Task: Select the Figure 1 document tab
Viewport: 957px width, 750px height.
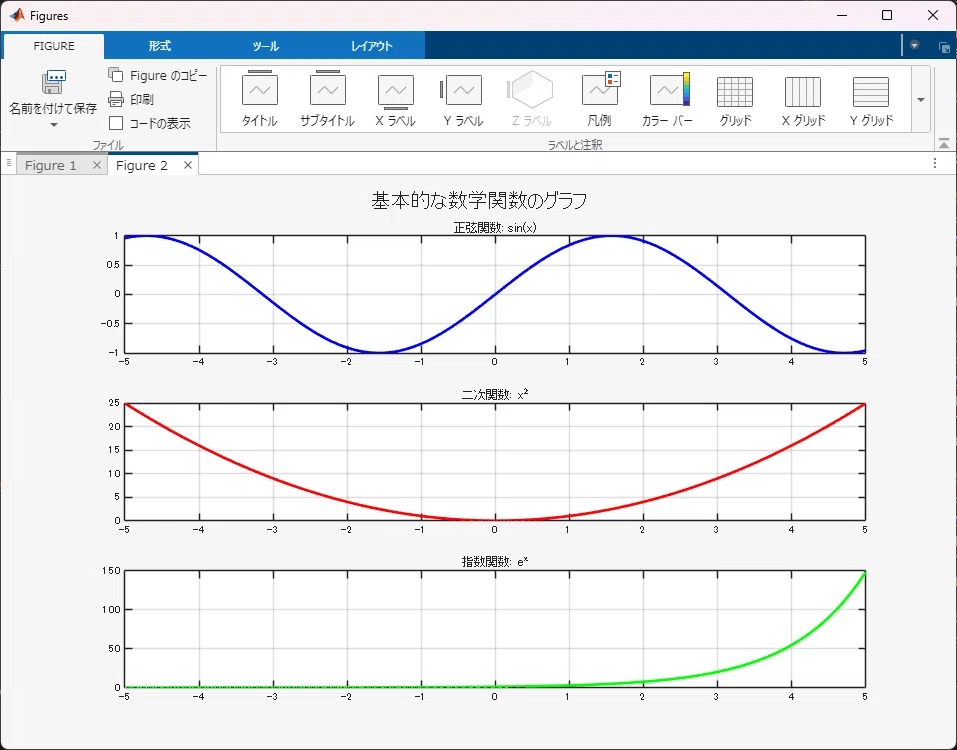Action: pos(51,165)
